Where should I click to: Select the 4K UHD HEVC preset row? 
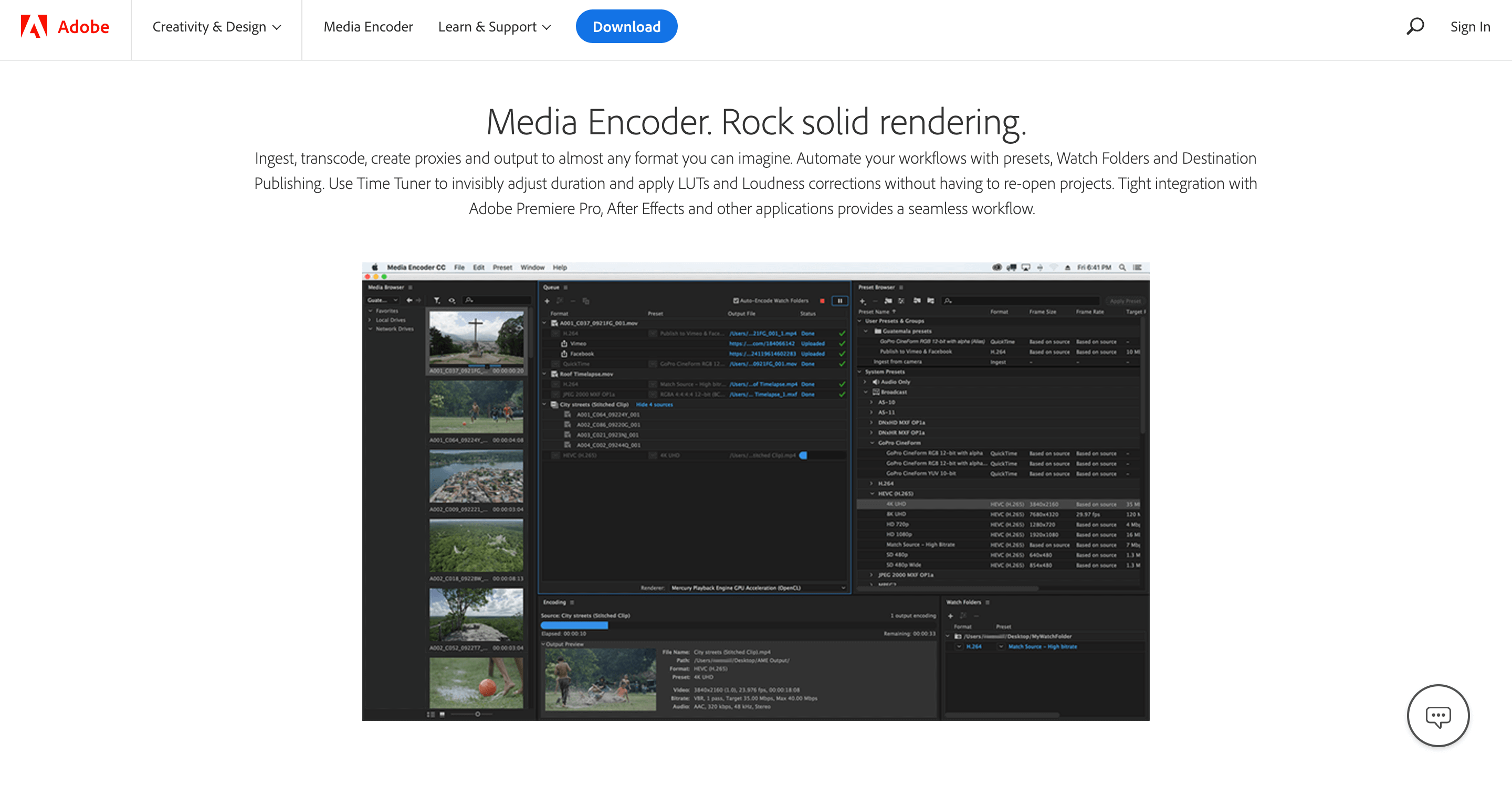coord(999,504)
